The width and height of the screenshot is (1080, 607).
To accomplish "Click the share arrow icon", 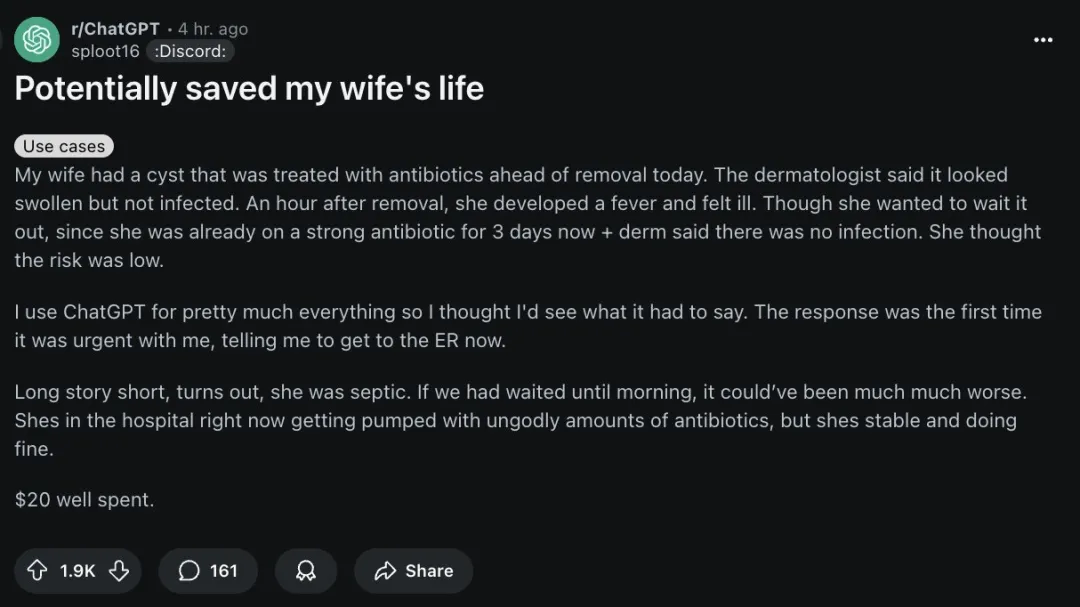I will (x=385, y=570).
